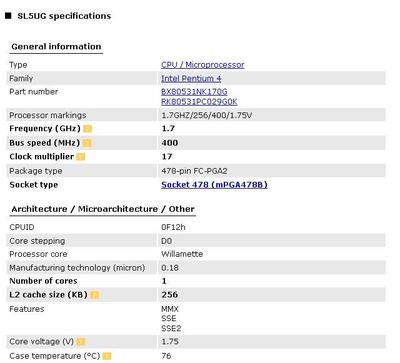Select the processor markings value 1.7GHZ/256/400/1.75V

207,115
